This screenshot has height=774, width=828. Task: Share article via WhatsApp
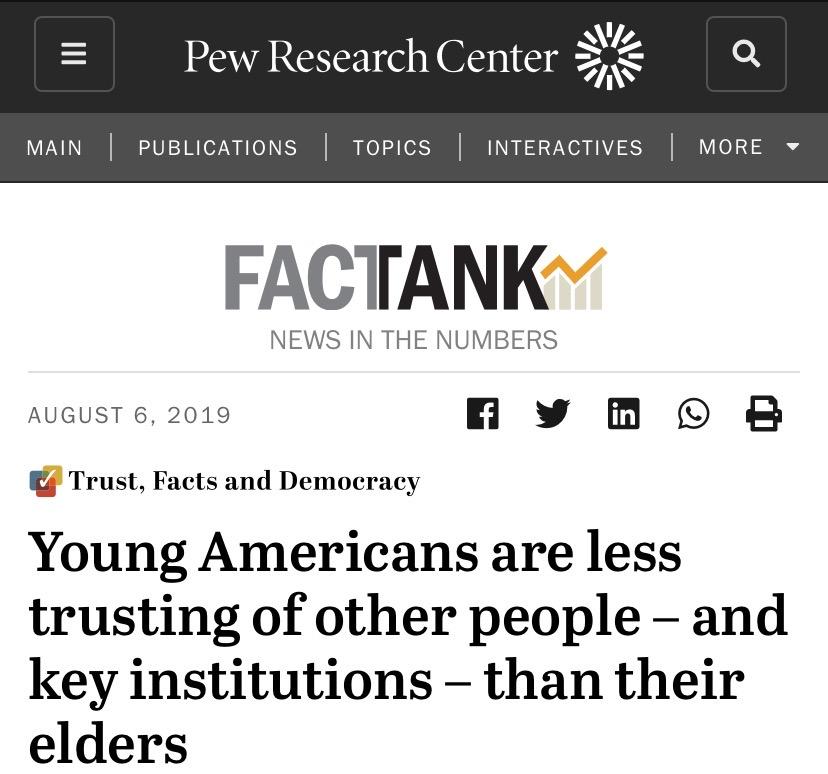click(693, 413)
